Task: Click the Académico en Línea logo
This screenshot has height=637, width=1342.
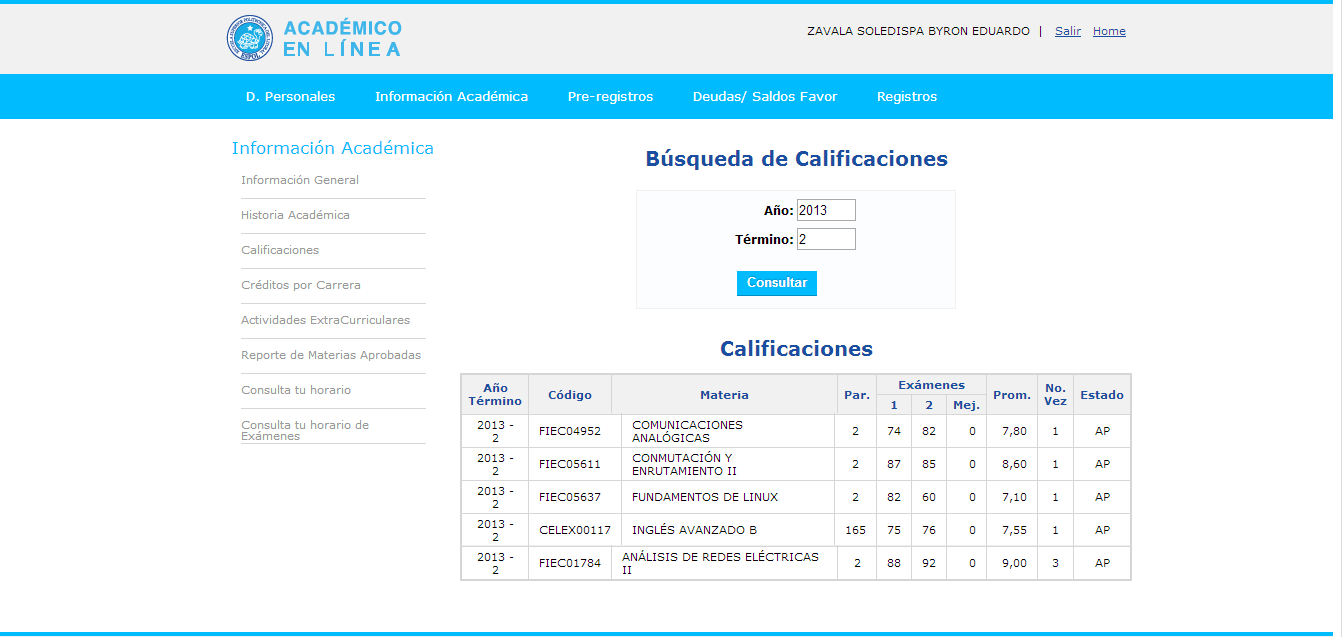Action: 314,38
